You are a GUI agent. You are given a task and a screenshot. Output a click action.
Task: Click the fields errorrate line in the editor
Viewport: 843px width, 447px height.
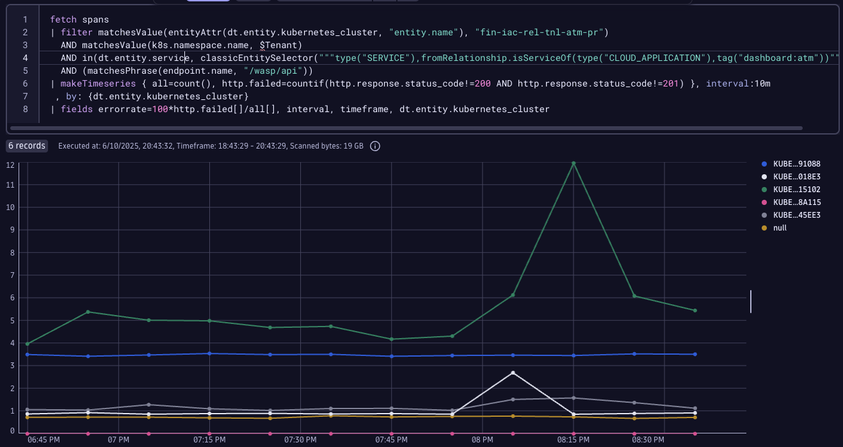pos(300,109)
